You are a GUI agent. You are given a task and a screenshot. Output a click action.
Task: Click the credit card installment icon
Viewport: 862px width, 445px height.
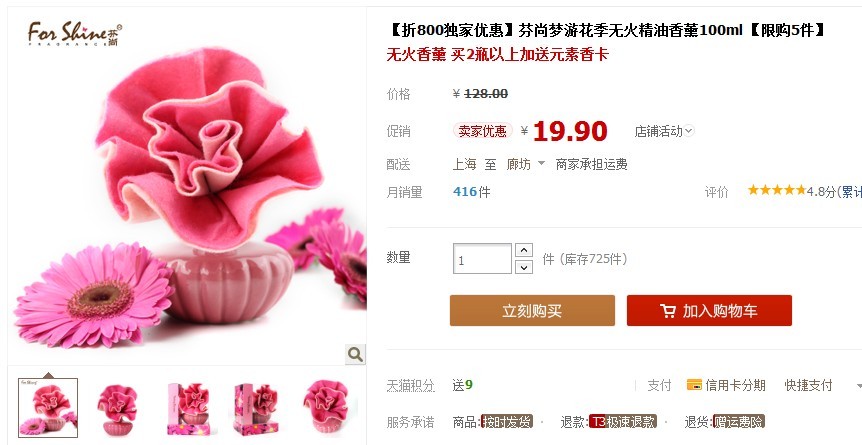694,384
